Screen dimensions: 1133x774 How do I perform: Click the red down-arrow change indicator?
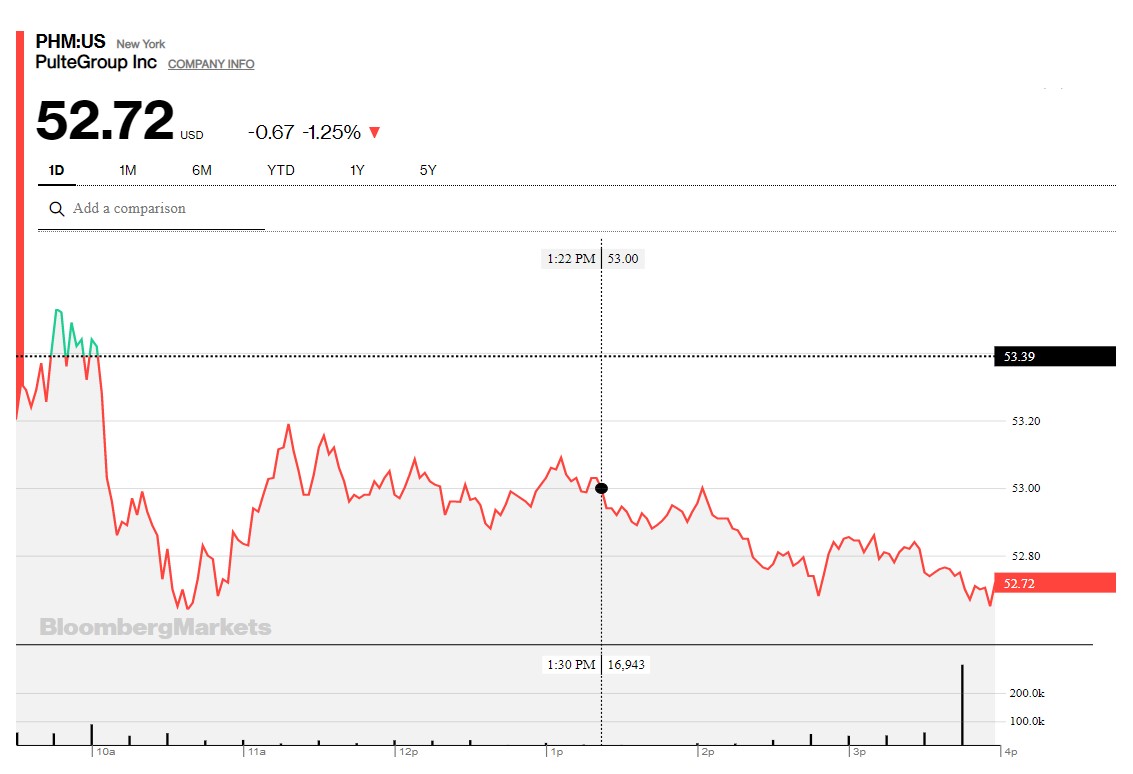coord(375,133)
